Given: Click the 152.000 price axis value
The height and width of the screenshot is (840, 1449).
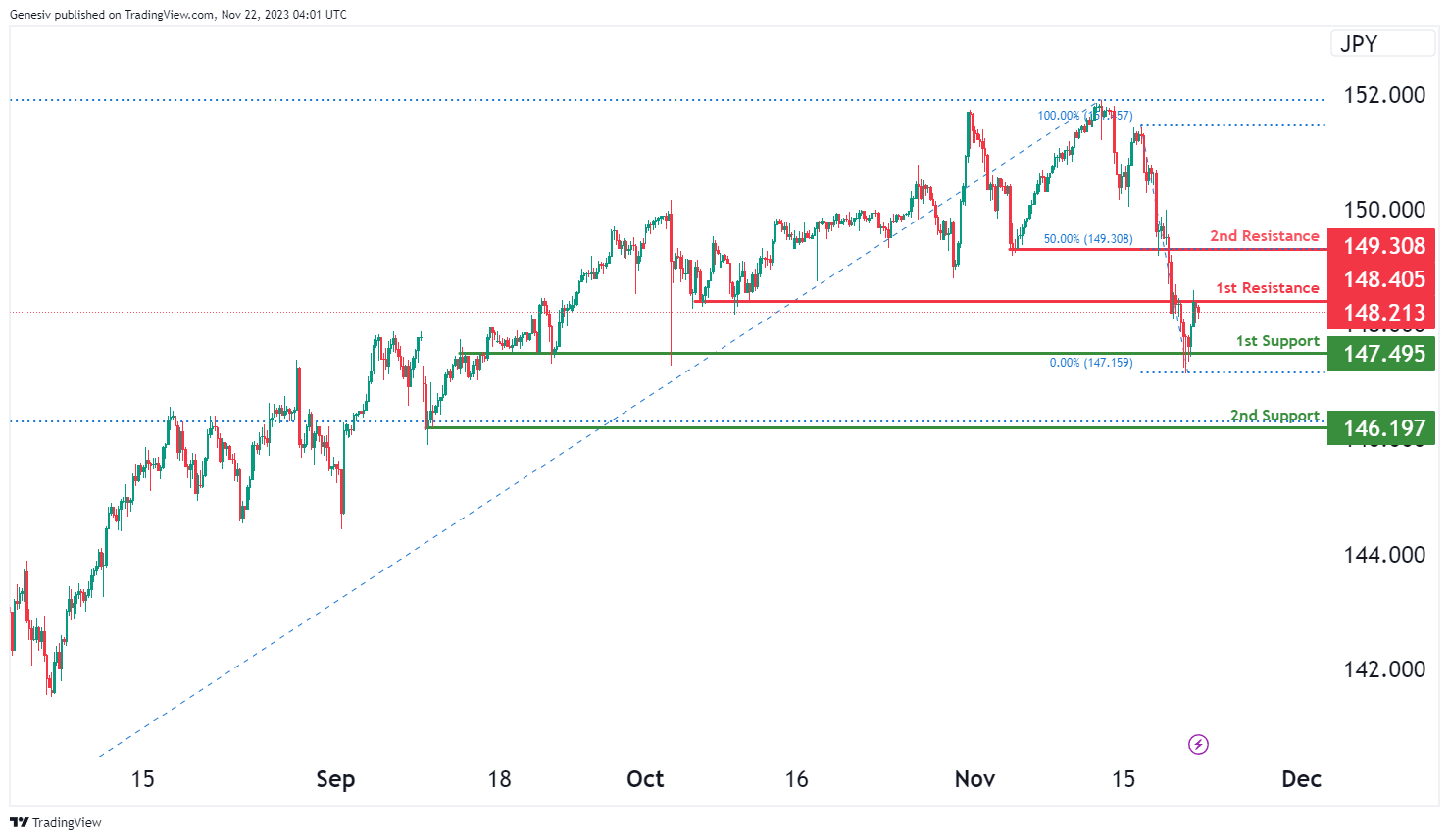Looking at the screenshot, I should pos(1383,95).
